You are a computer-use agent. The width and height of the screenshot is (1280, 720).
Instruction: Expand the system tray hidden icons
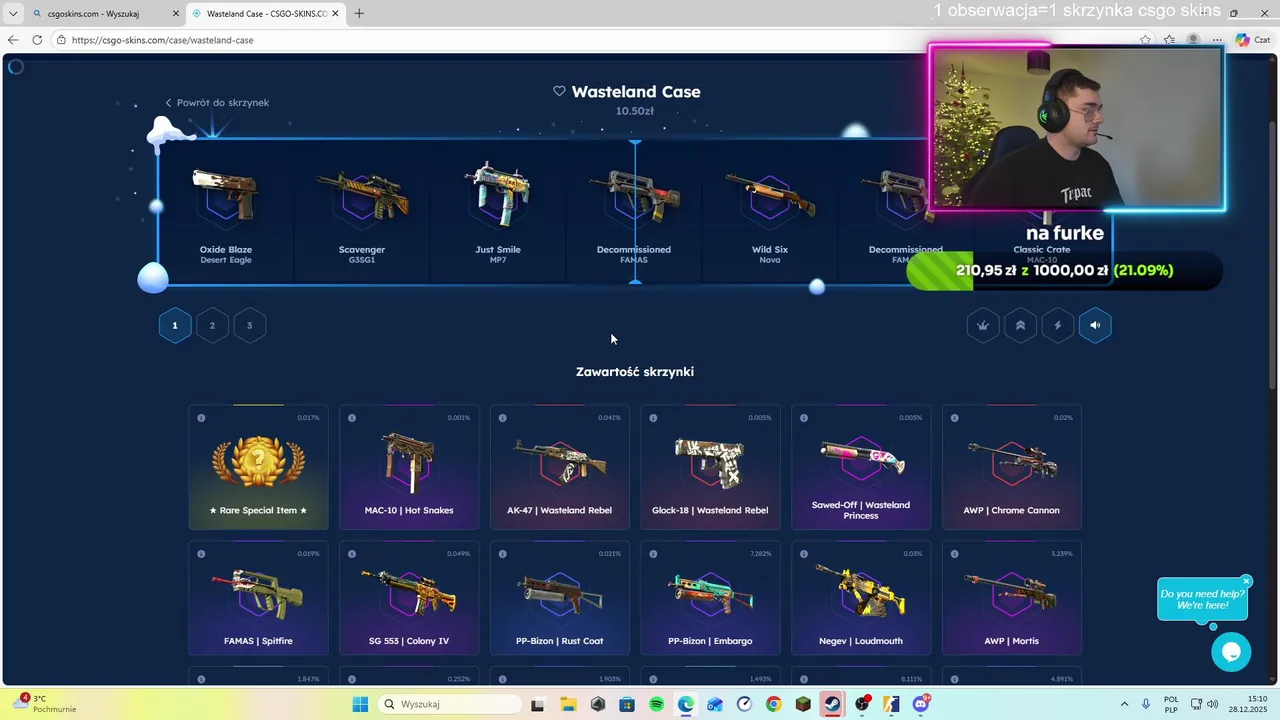pos(1124,704)
